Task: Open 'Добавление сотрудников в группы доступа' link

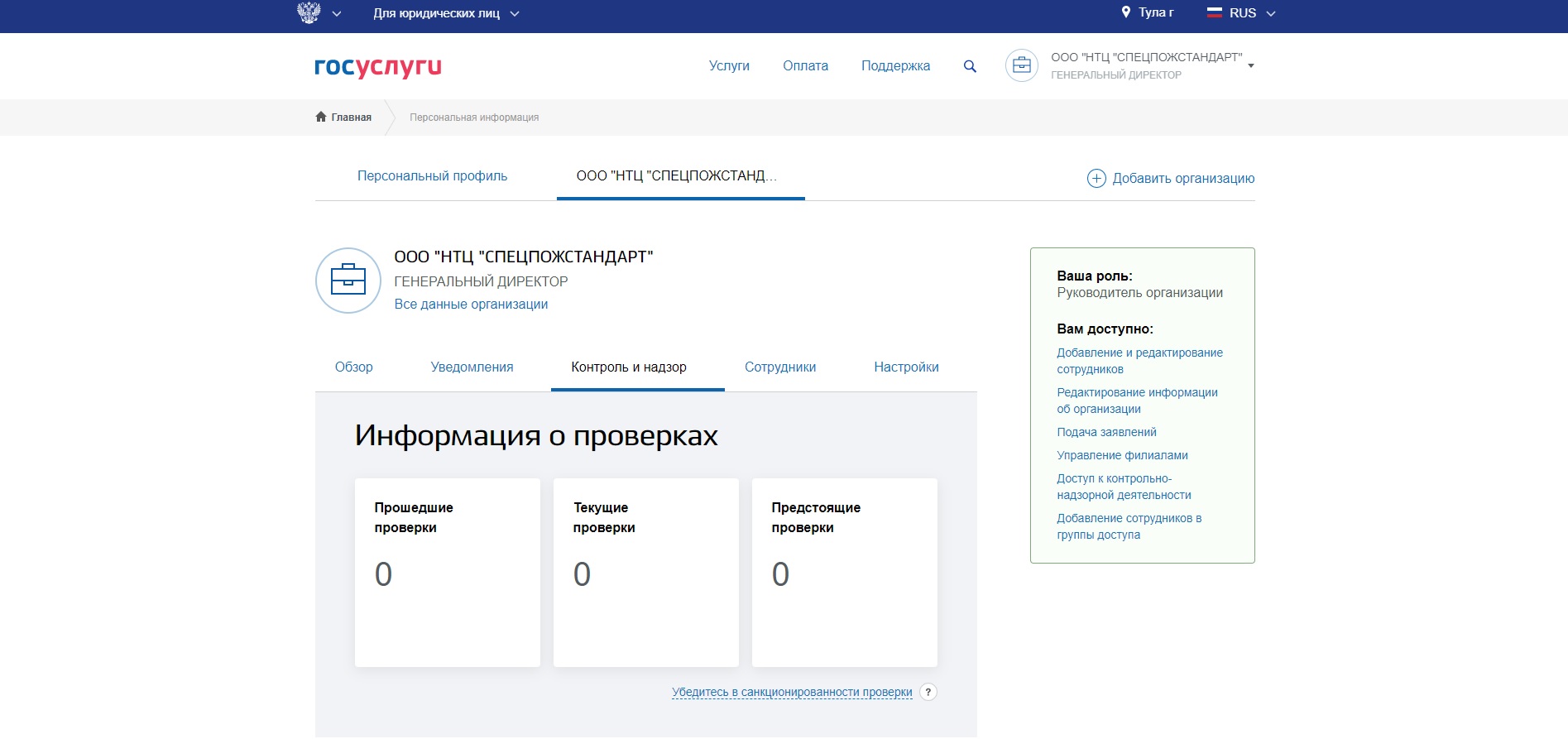Action: click(x=1129, y=526)
